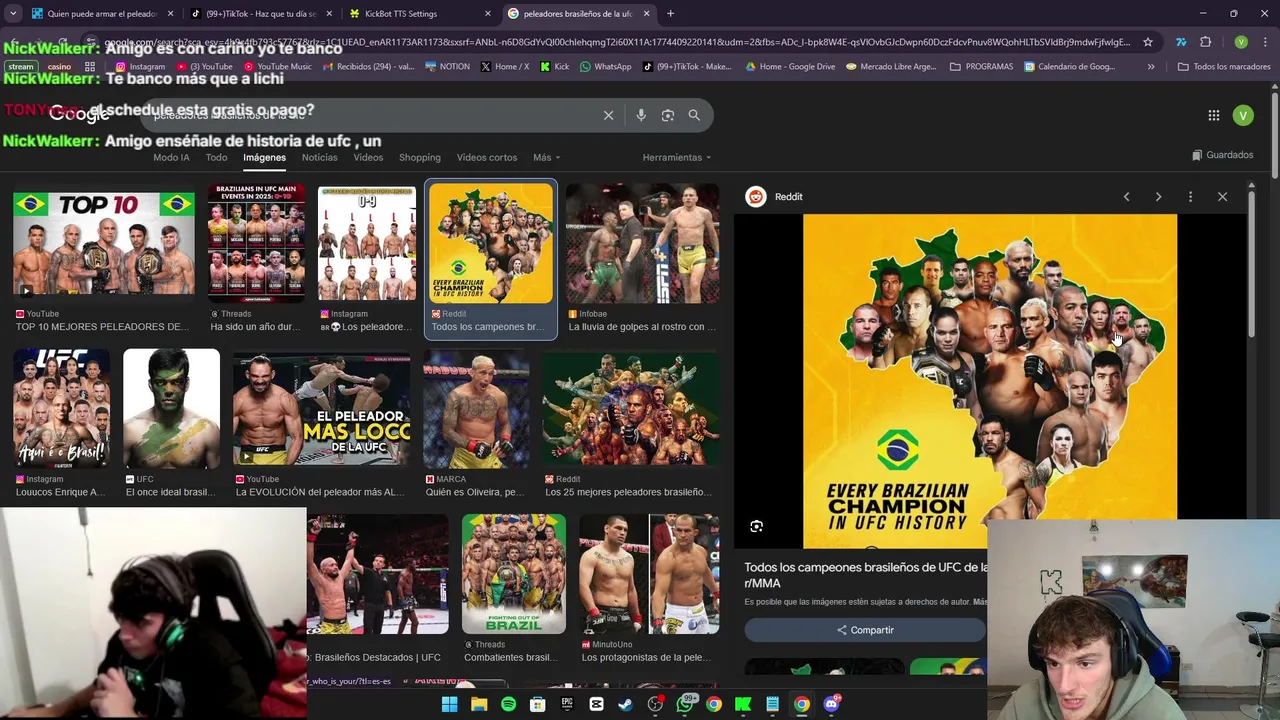Click 'Todos los campeones brasileños de UFC' title
Viewport: 1280px width, 720px height.
[x=865, y=575]
